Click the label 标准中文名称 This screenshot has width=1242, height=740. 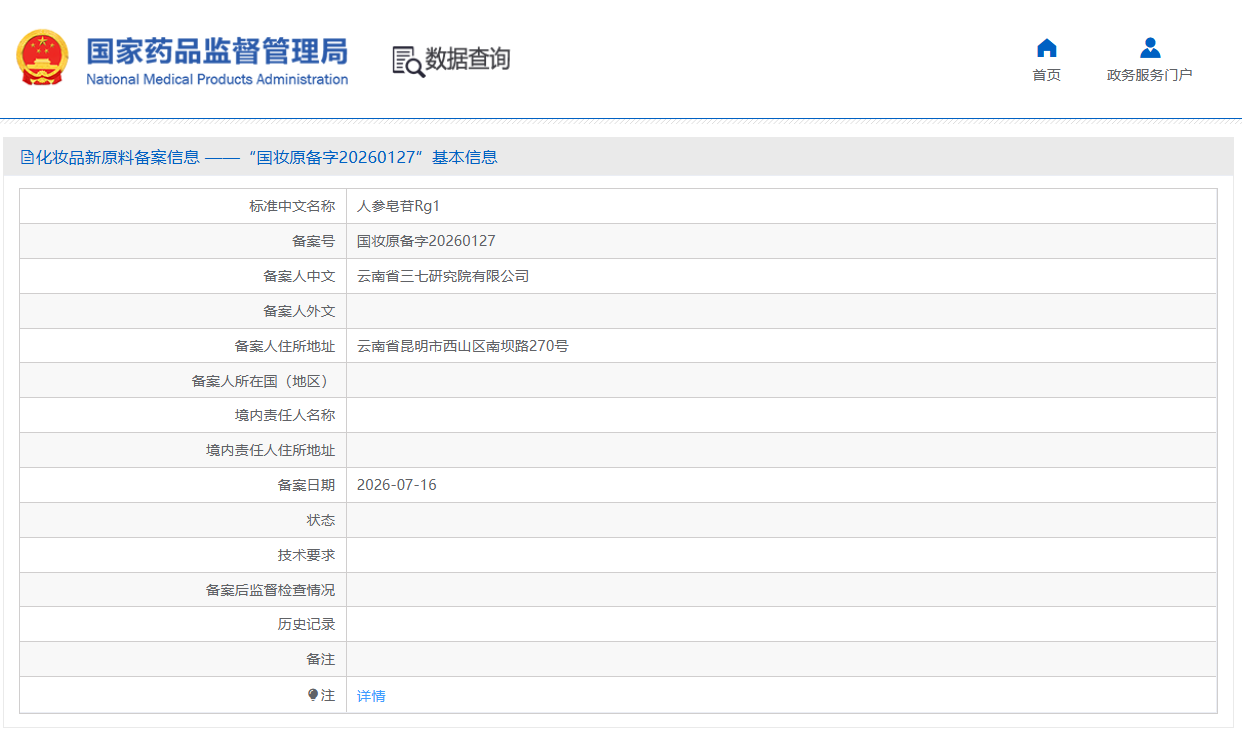point(292,206)
